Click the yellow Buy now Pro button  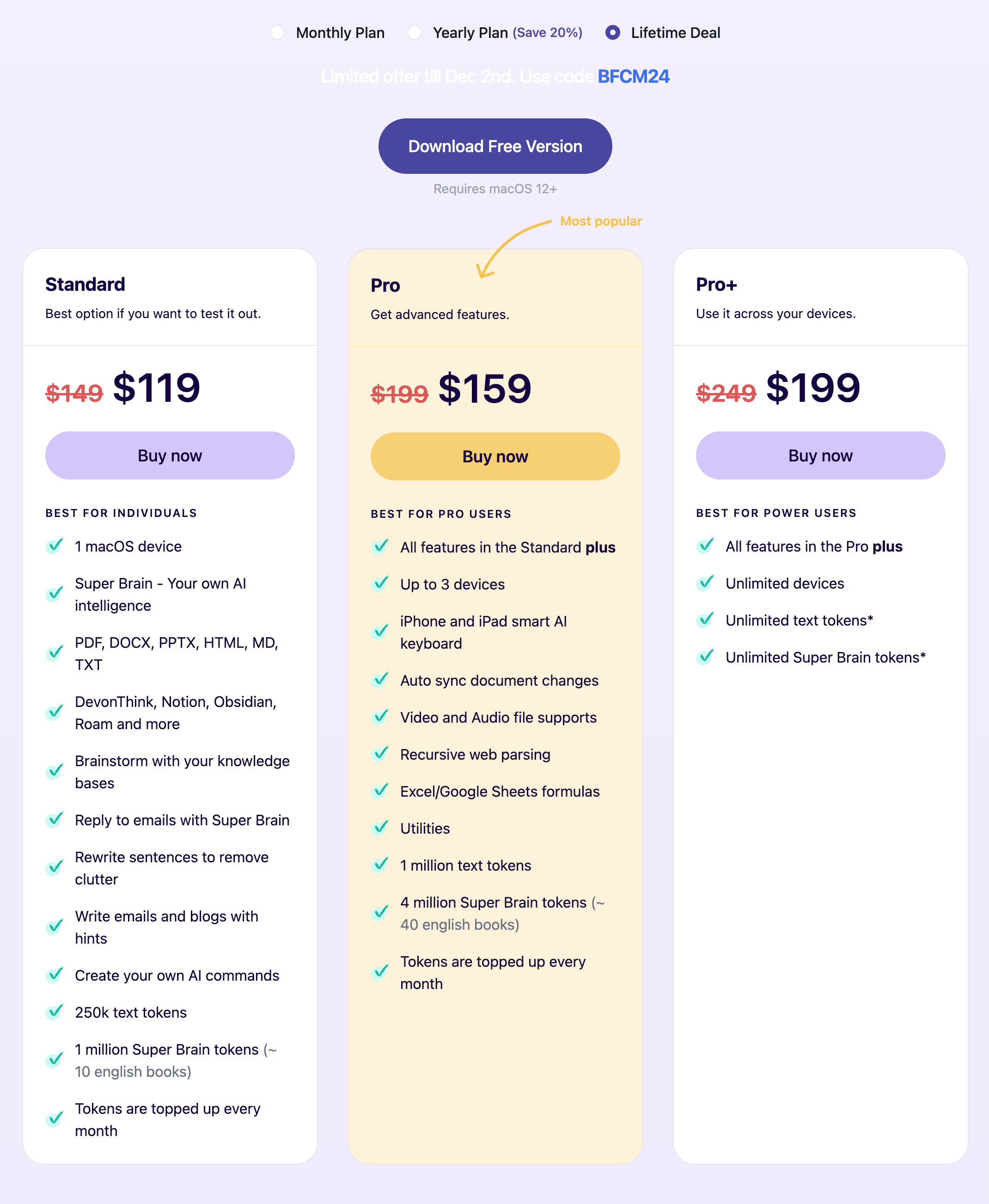coord(494,456)
